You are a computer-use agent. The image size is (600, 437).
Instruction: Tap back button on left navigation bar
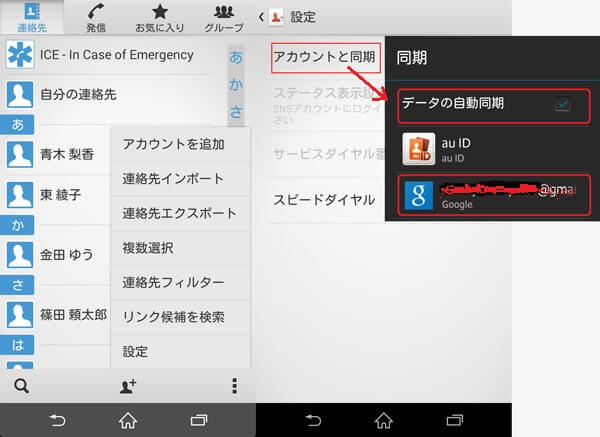(57, 421)
